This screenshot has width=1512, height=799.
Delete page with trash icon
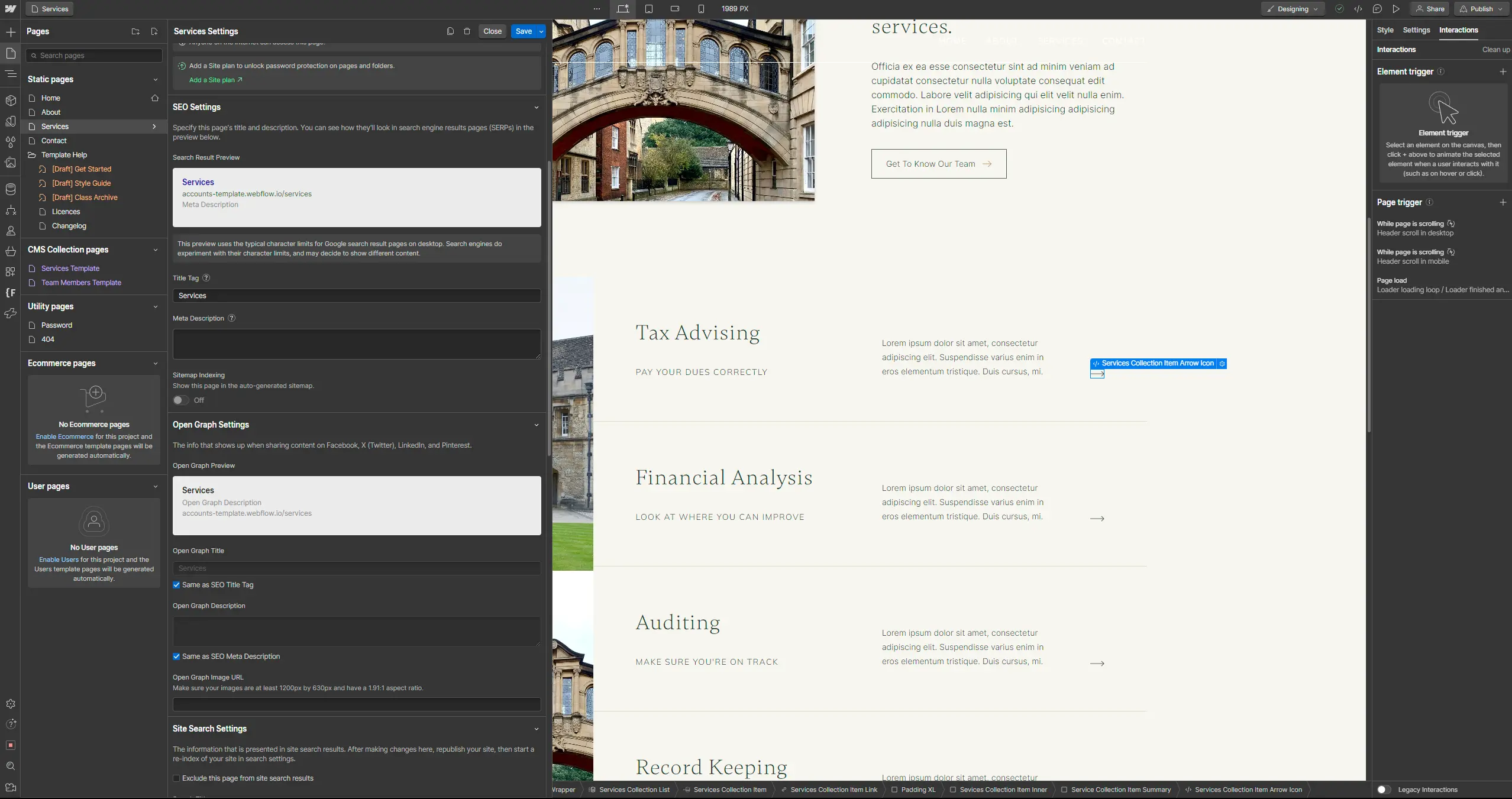tap(467, 31)
